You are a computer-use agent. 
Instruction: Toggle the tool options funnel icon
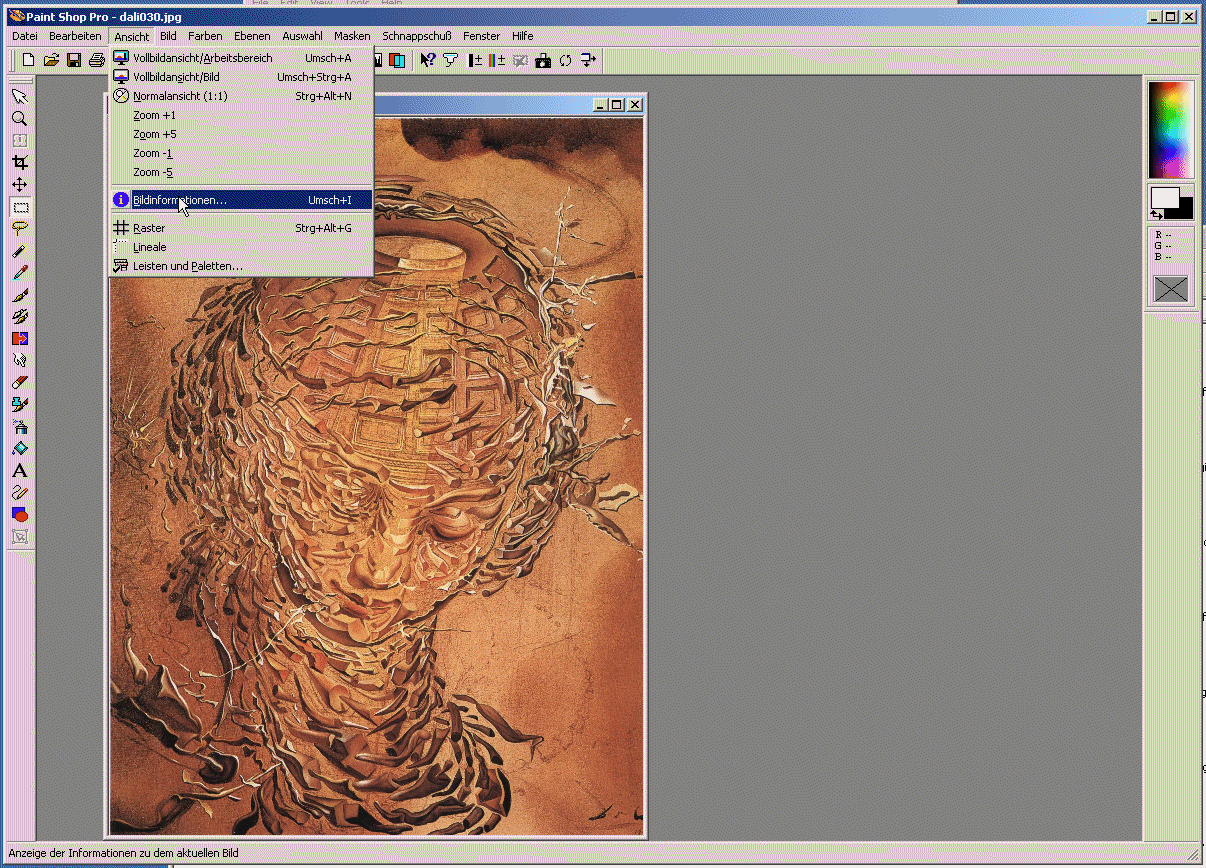tap(451, 60)
